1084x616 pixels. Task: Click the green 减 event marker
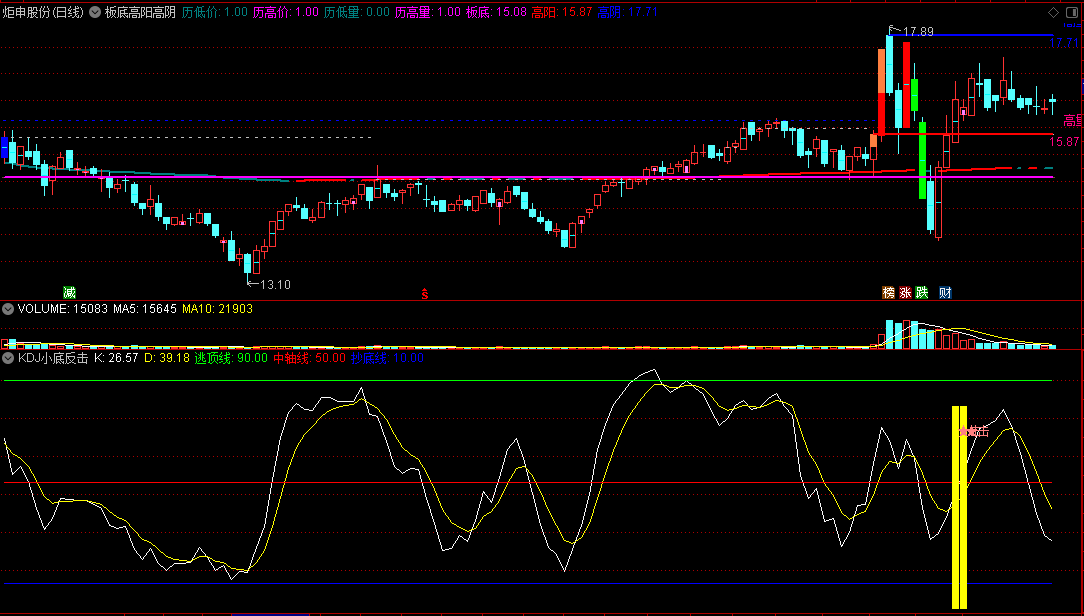(69, 292)
